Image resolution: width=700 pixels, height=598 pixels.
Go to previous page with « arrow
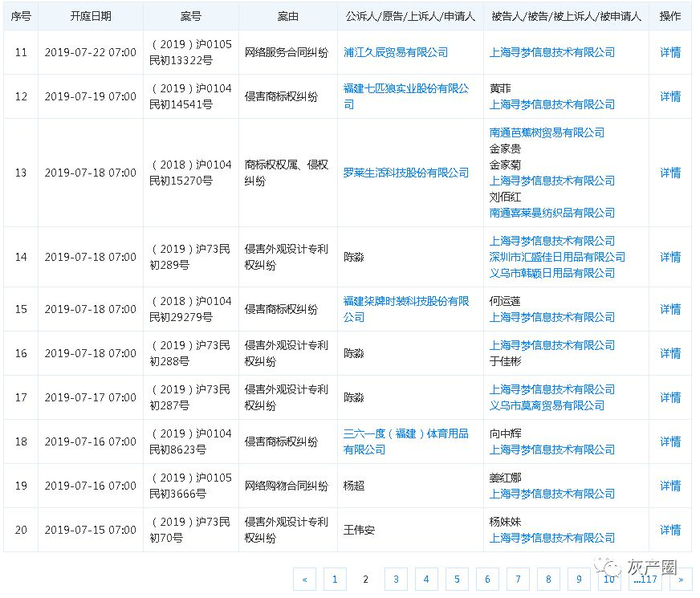click(x=304, y=579)
